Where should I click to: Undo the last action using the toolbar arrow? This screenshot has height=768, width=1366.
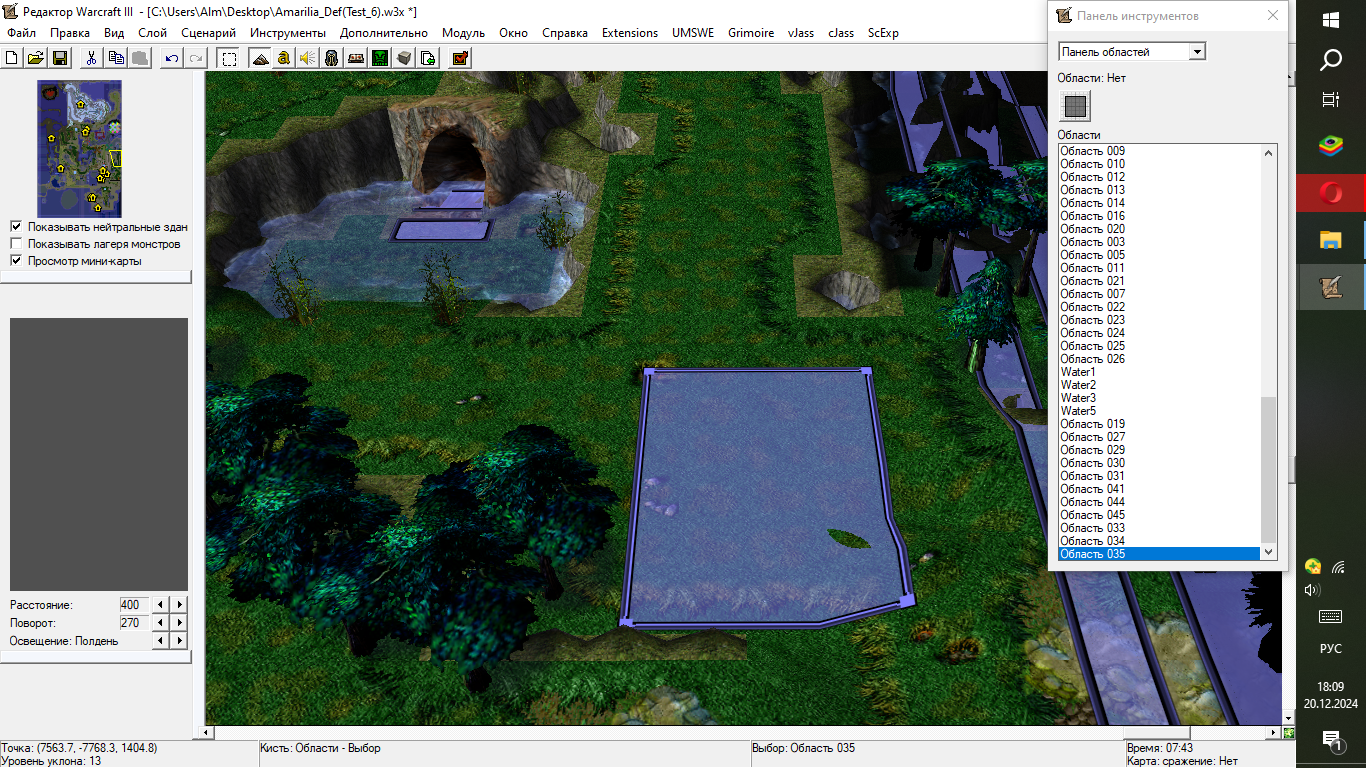[x=172, y=58]
